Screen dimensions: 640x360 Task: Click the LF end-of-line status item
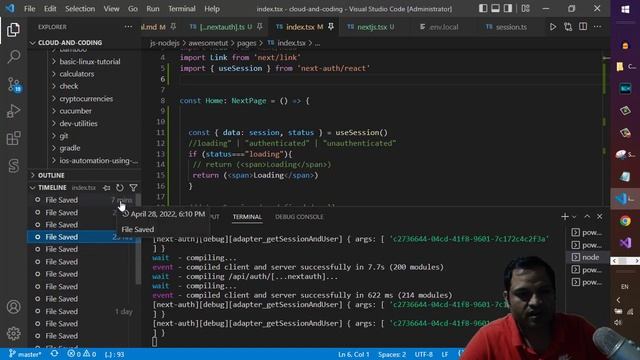(x=445, y=354)
